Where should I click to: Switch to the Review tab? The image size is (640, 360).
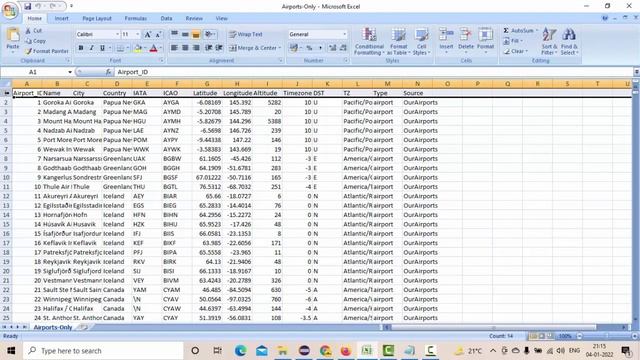coord(194,18)
